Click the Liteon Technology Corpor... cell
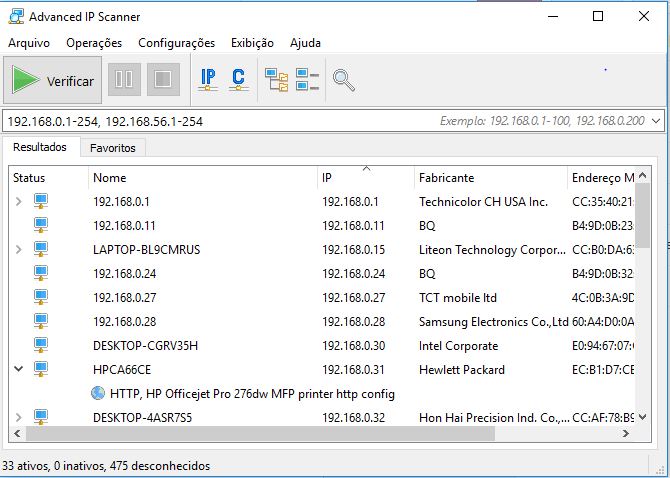This screenshot has height=478, width=670. click(492, 249)
